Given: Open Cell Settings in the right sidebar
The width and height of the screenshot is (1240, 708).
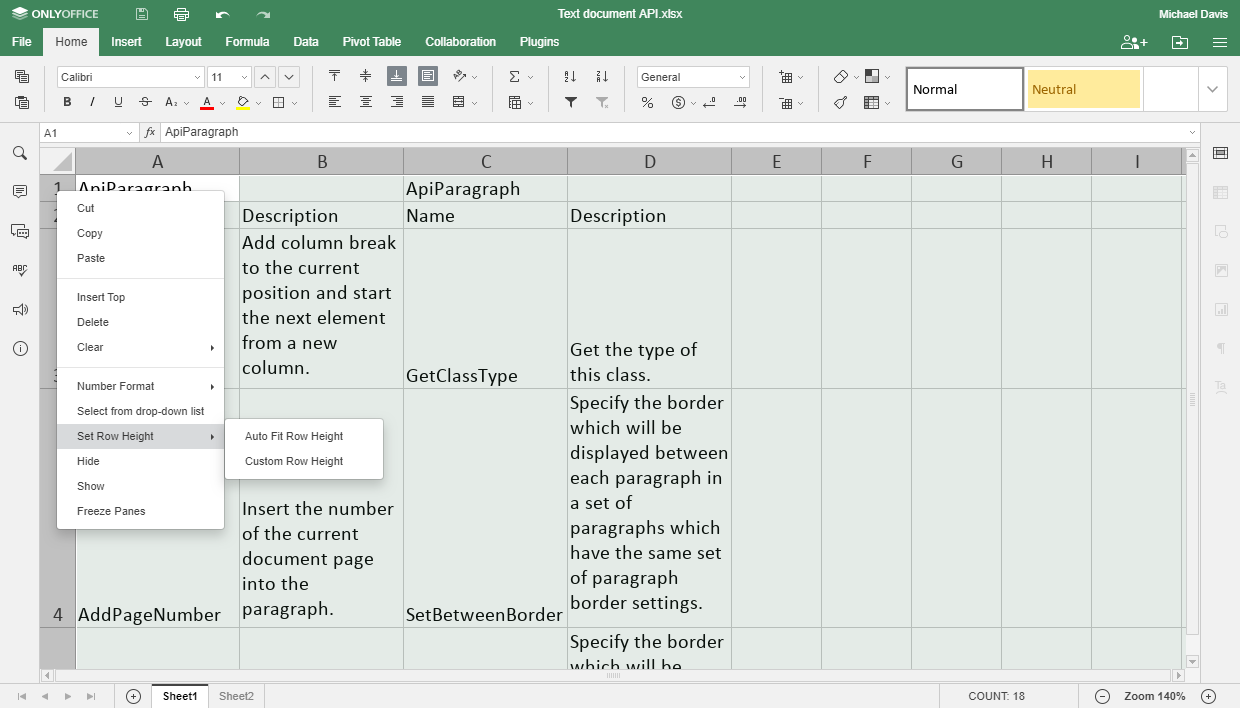Looking at the screenshot, I should [1220, 153].
